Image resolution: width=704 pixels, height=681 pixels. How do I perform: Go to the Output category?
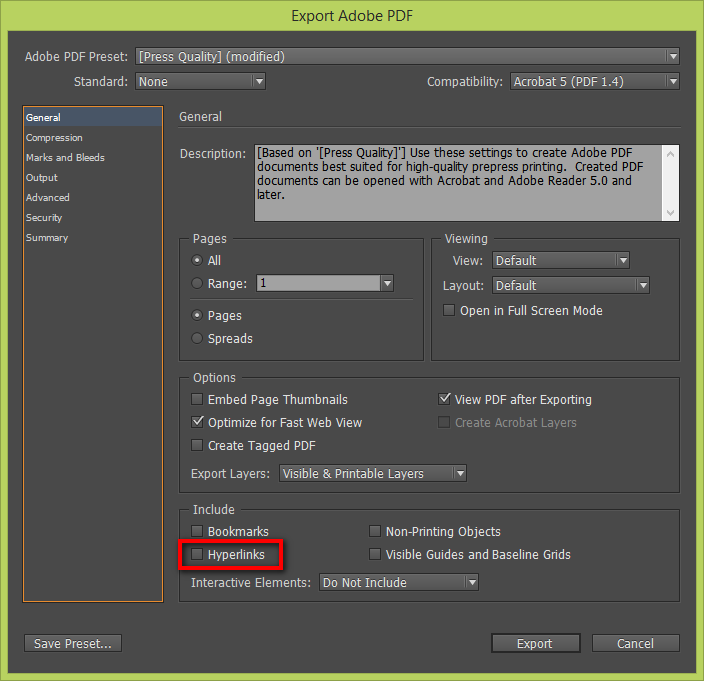tap(93, 178)
